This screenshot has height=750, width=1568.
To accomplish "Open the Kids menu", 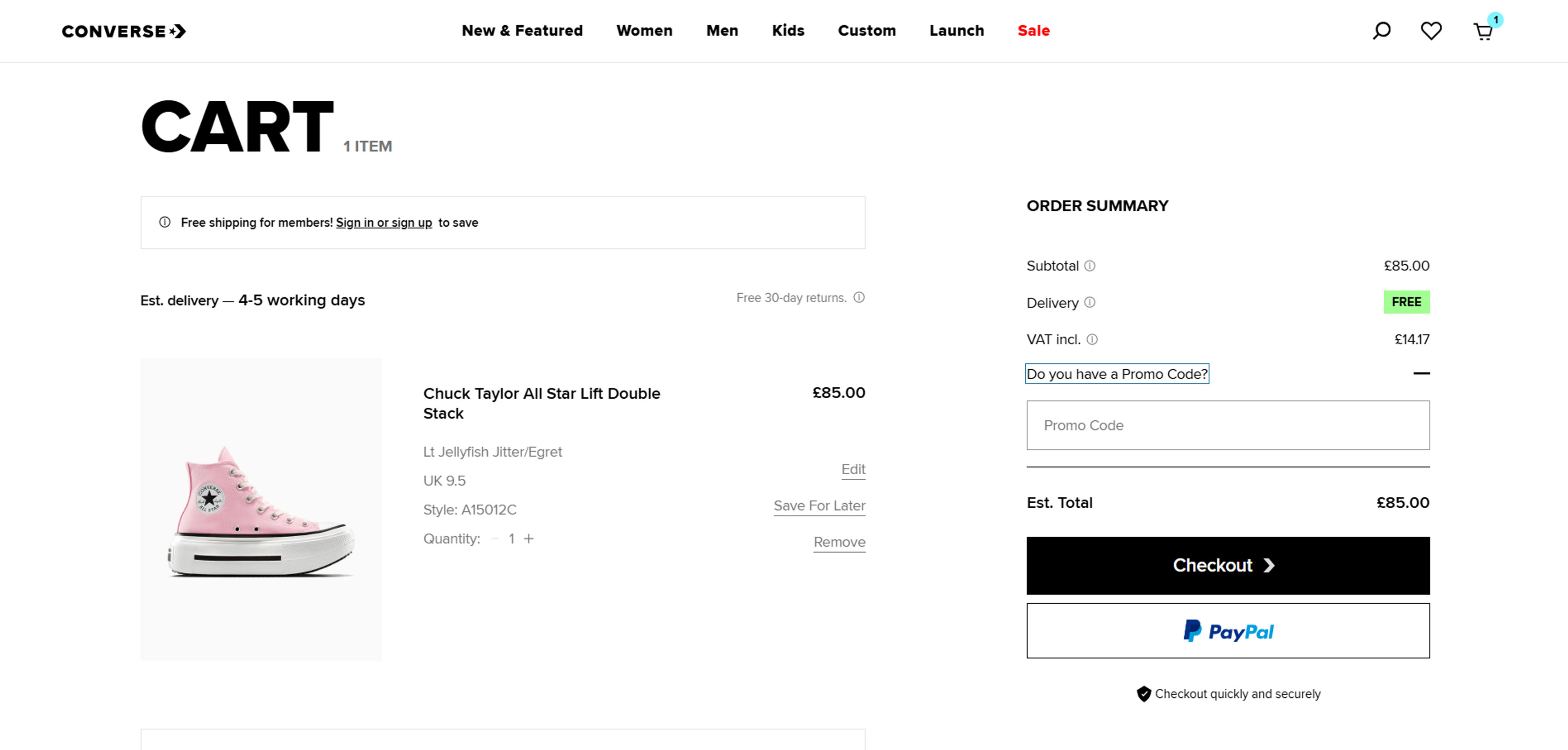I will 788,31.
